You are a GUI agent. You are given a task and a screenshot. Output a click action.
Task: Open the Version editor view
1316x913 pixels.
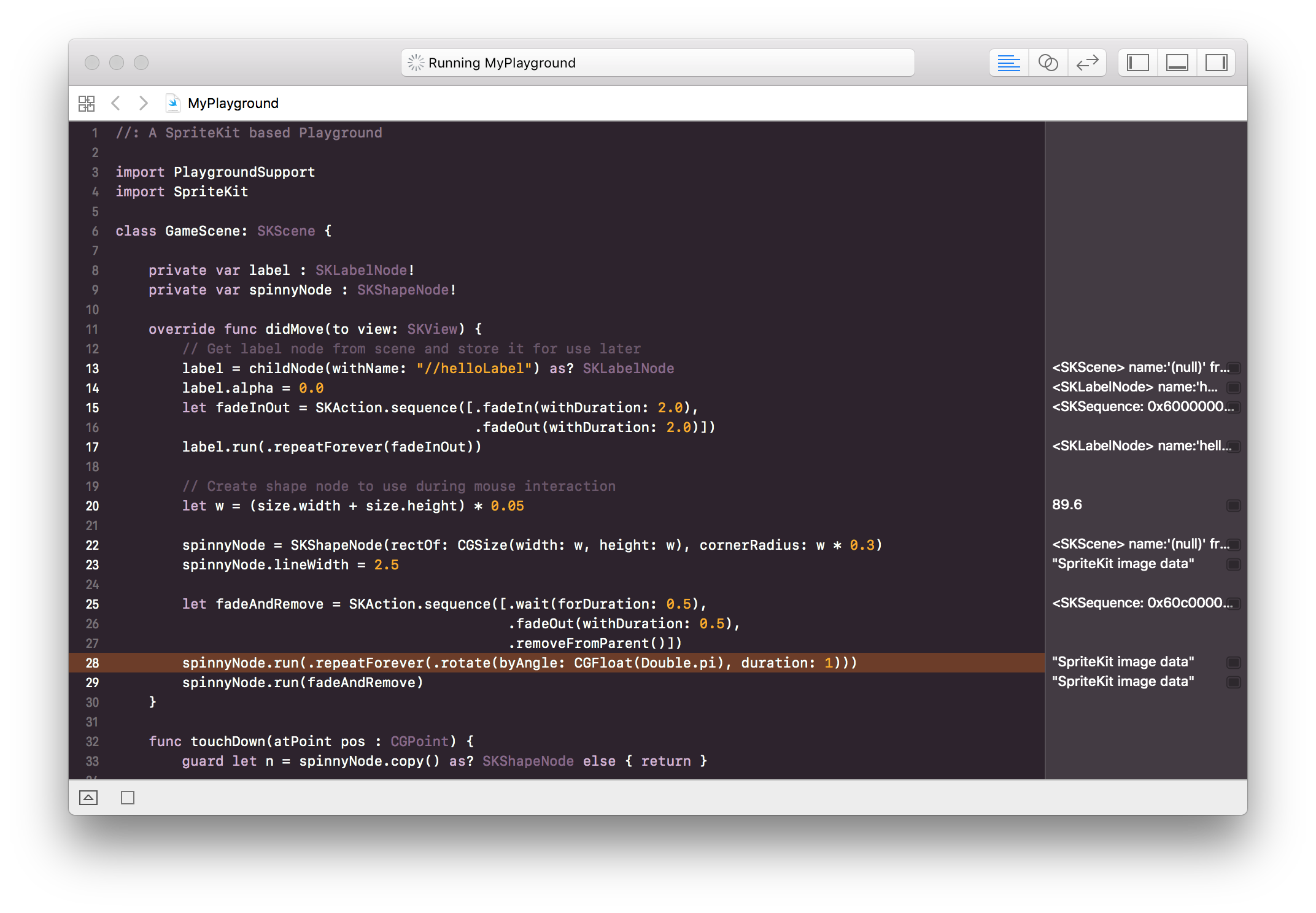(1087, 63)
